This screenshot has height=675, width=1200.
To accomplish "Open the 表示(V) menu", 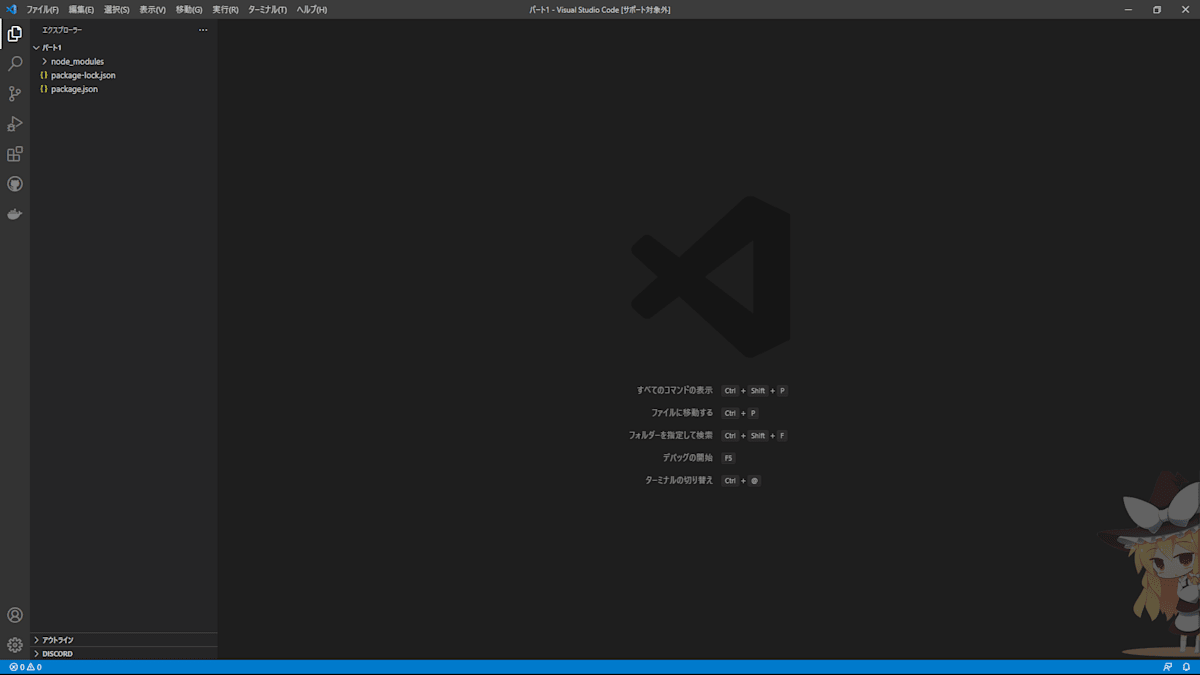I will click(152, 9).
